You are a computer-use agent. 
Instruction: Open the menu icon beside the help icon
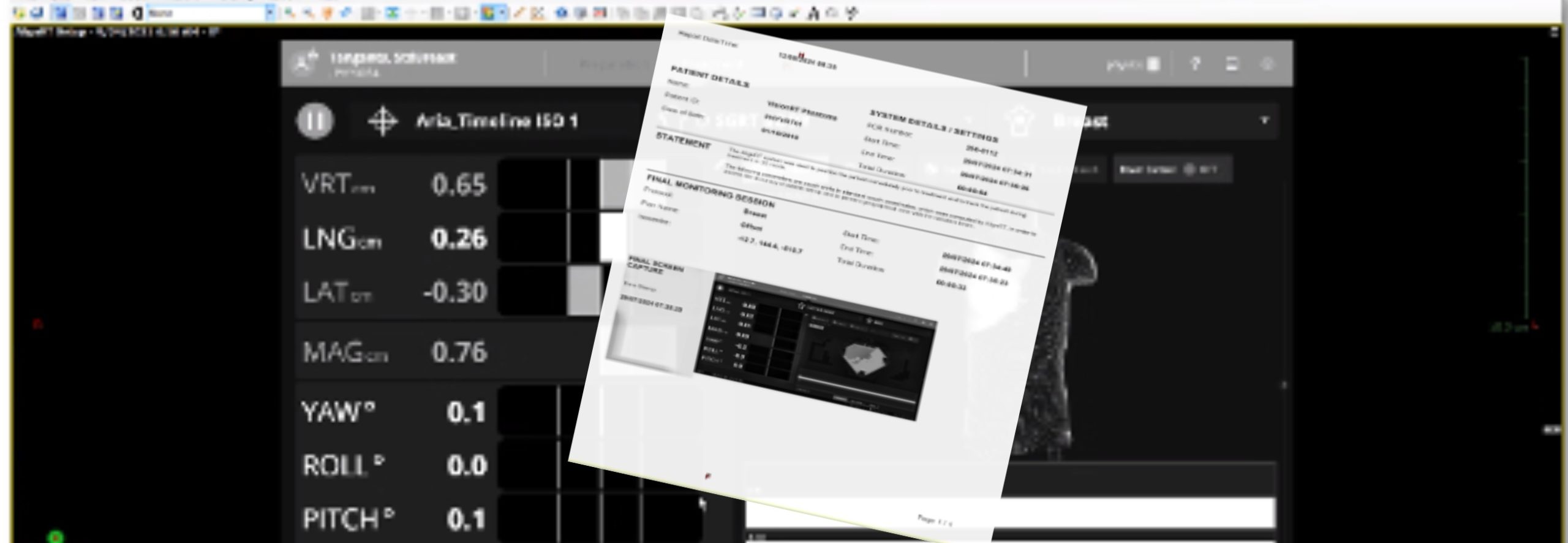pos(1232,64)
